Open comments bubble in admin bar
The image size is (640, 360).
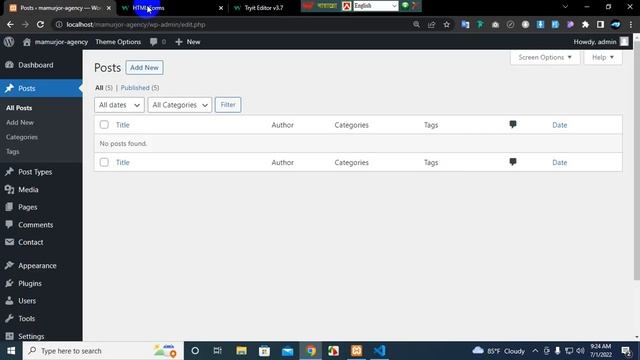click(x=158, y=42)
